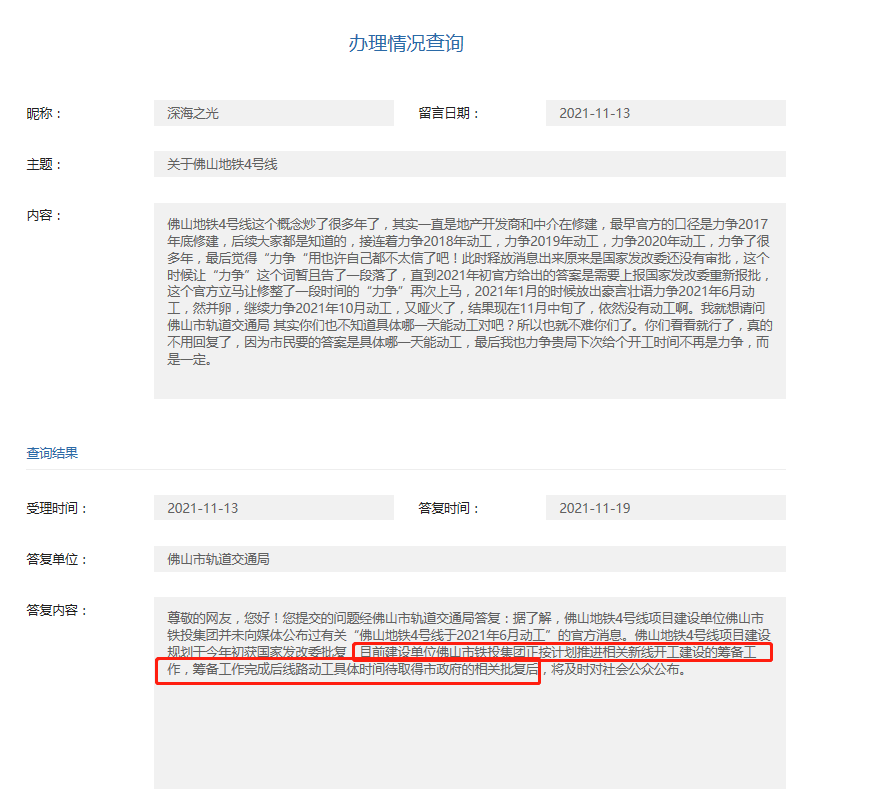Click the 留言日期 label
This screenshot has height=808, width=893.
(449, 113)
